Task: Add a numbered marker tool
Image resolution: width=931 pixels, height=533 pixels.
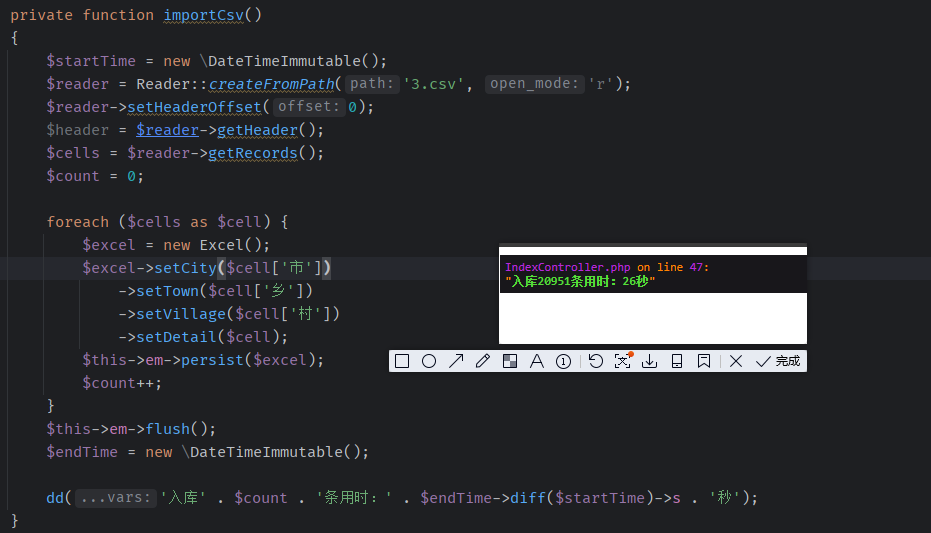Action: point(563,361)
